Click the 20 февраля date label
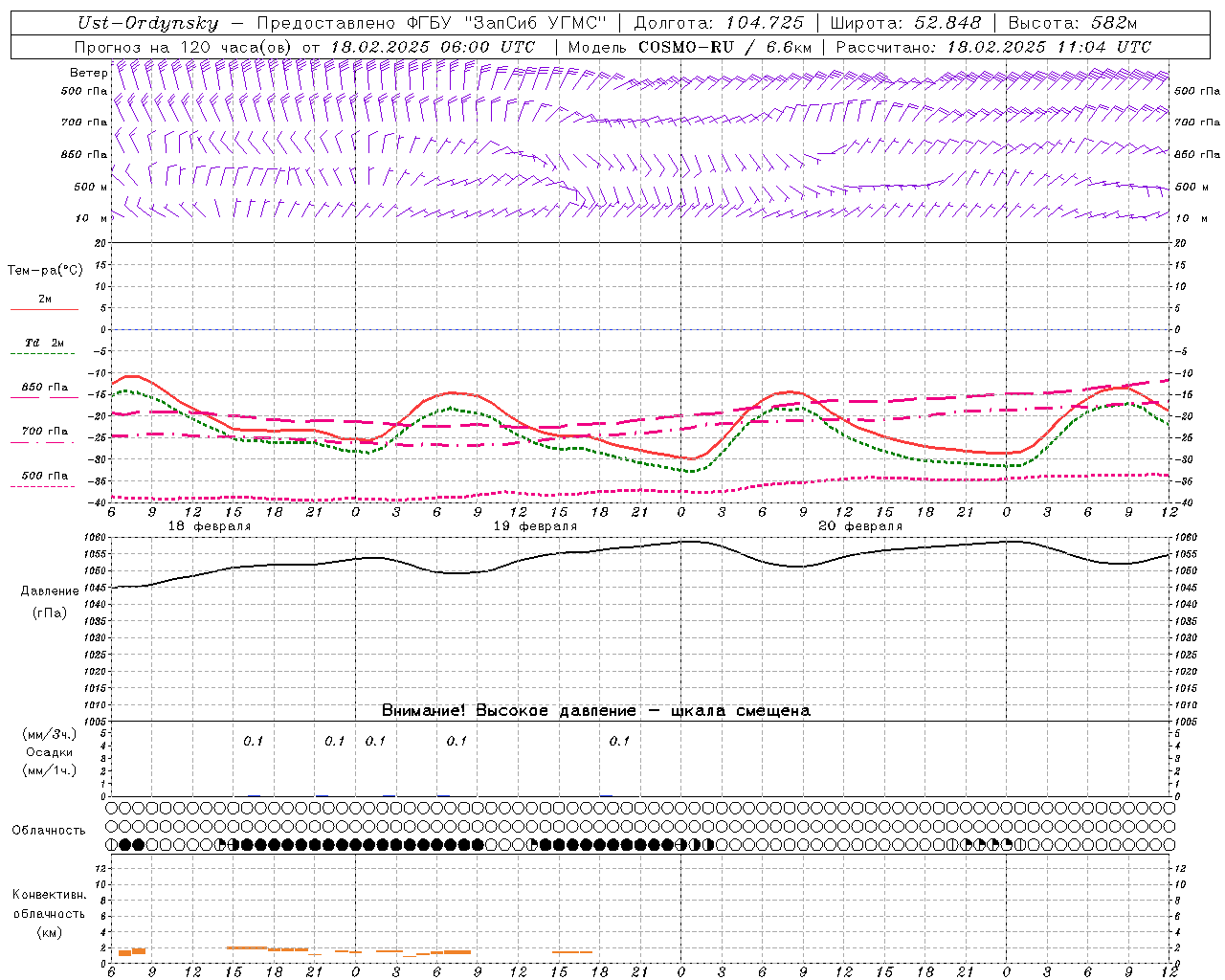 tap(860, 526)
